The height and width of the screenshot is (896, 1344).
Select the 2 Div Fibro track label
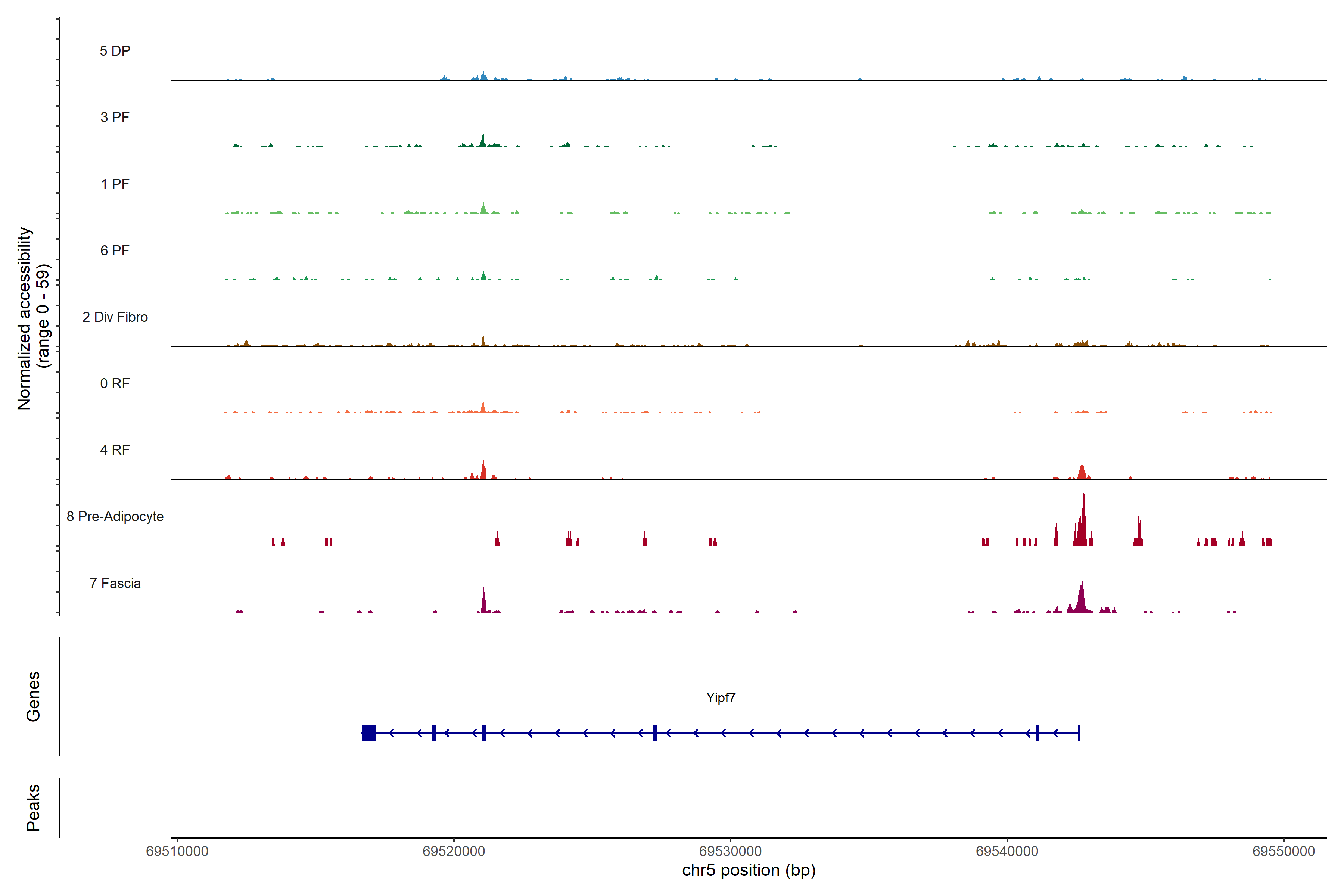[x=115, y=317]
